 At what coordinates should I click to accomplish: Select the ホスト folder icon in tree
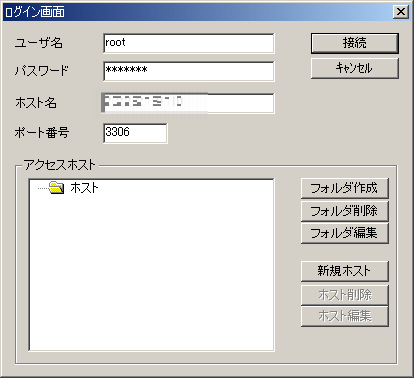pos(56,188)
